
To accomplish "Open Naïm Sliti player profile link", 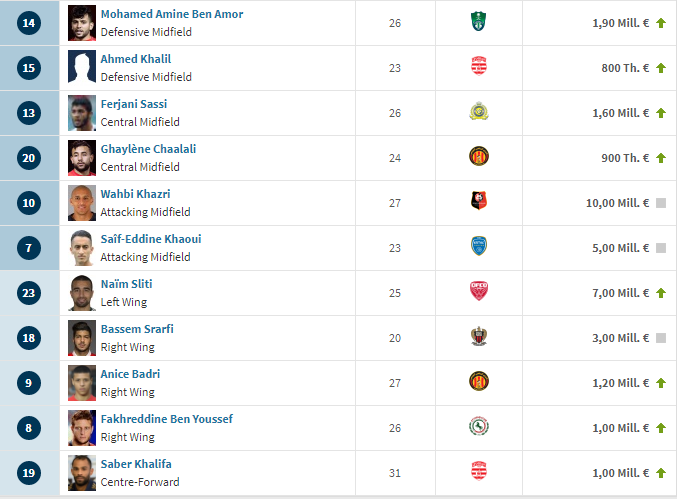I will 127,284.
